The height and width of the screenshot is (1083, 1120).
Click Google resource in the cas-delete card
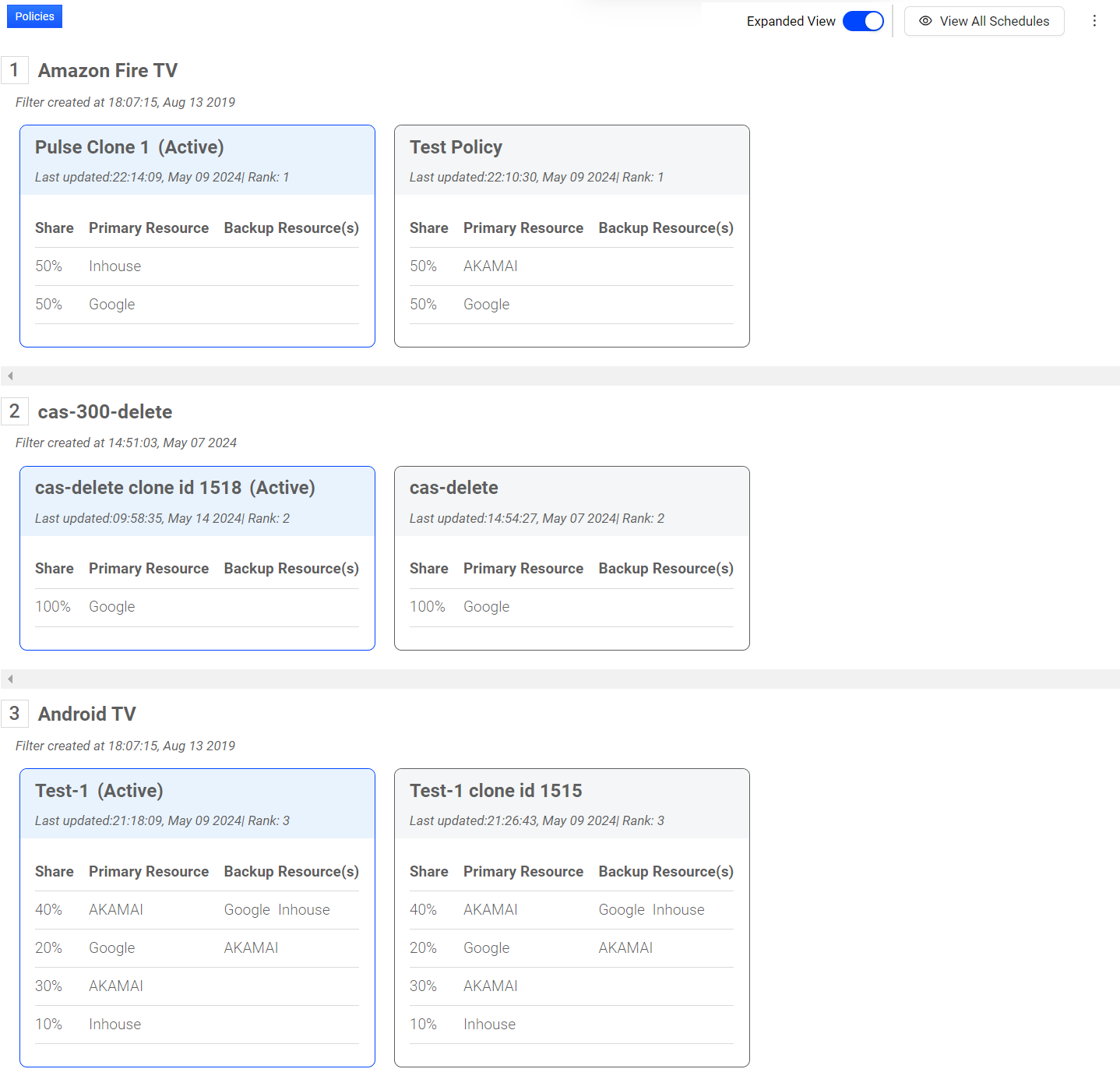[487, 607]
